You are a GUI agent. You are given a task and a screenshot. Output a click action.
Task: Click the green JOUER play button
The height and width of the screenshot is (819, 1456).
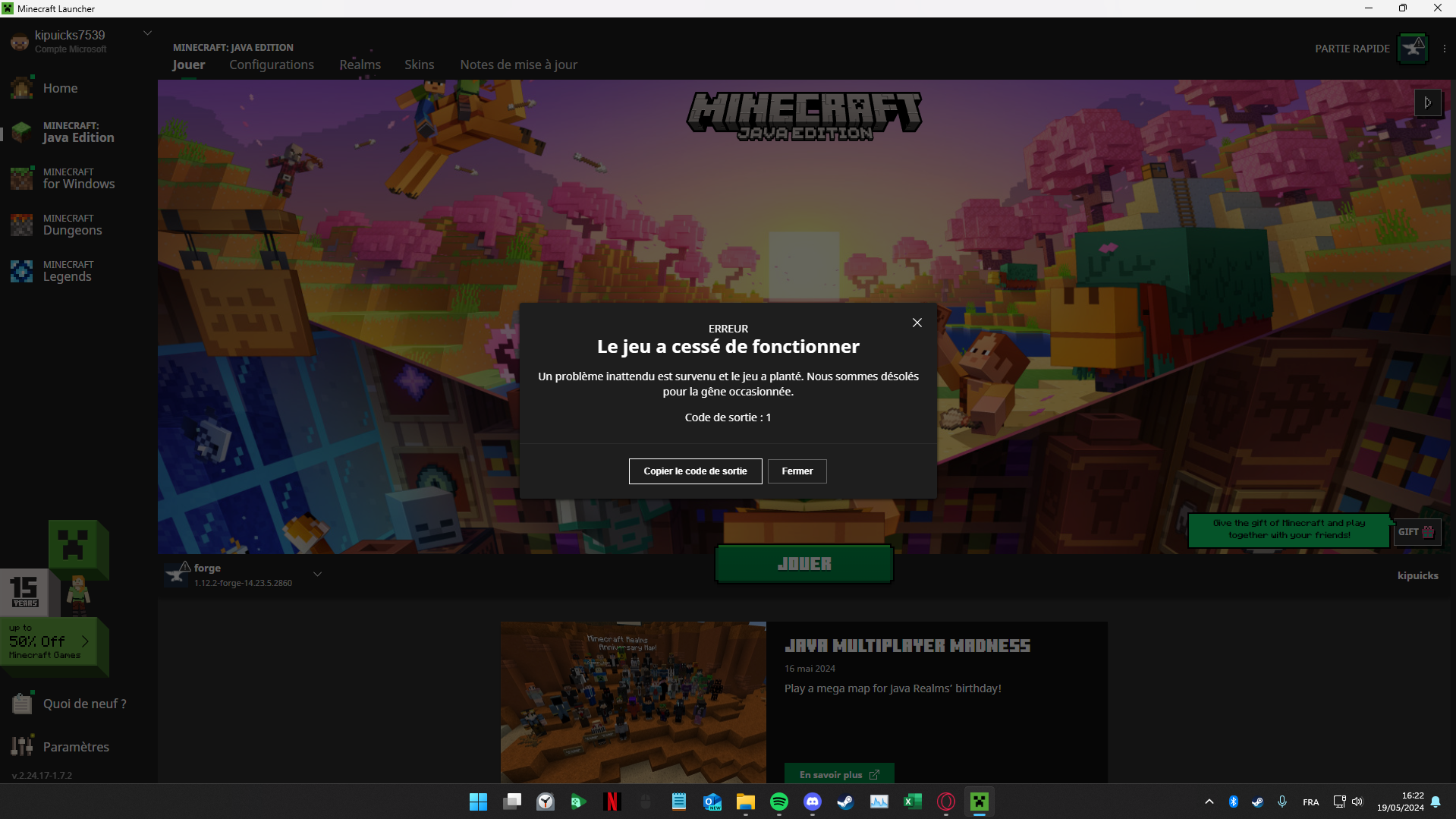click(x=804, y=564)
